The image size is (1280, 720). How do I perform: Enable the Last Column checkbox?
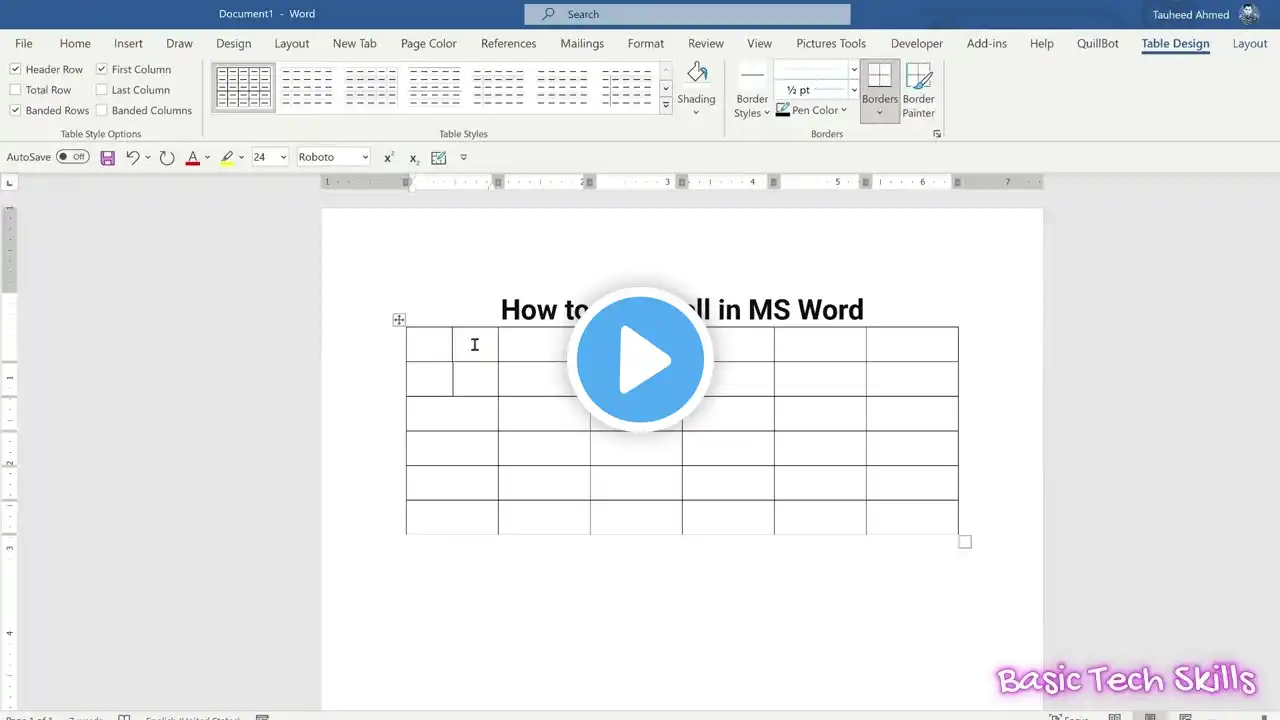click(102, 90)
